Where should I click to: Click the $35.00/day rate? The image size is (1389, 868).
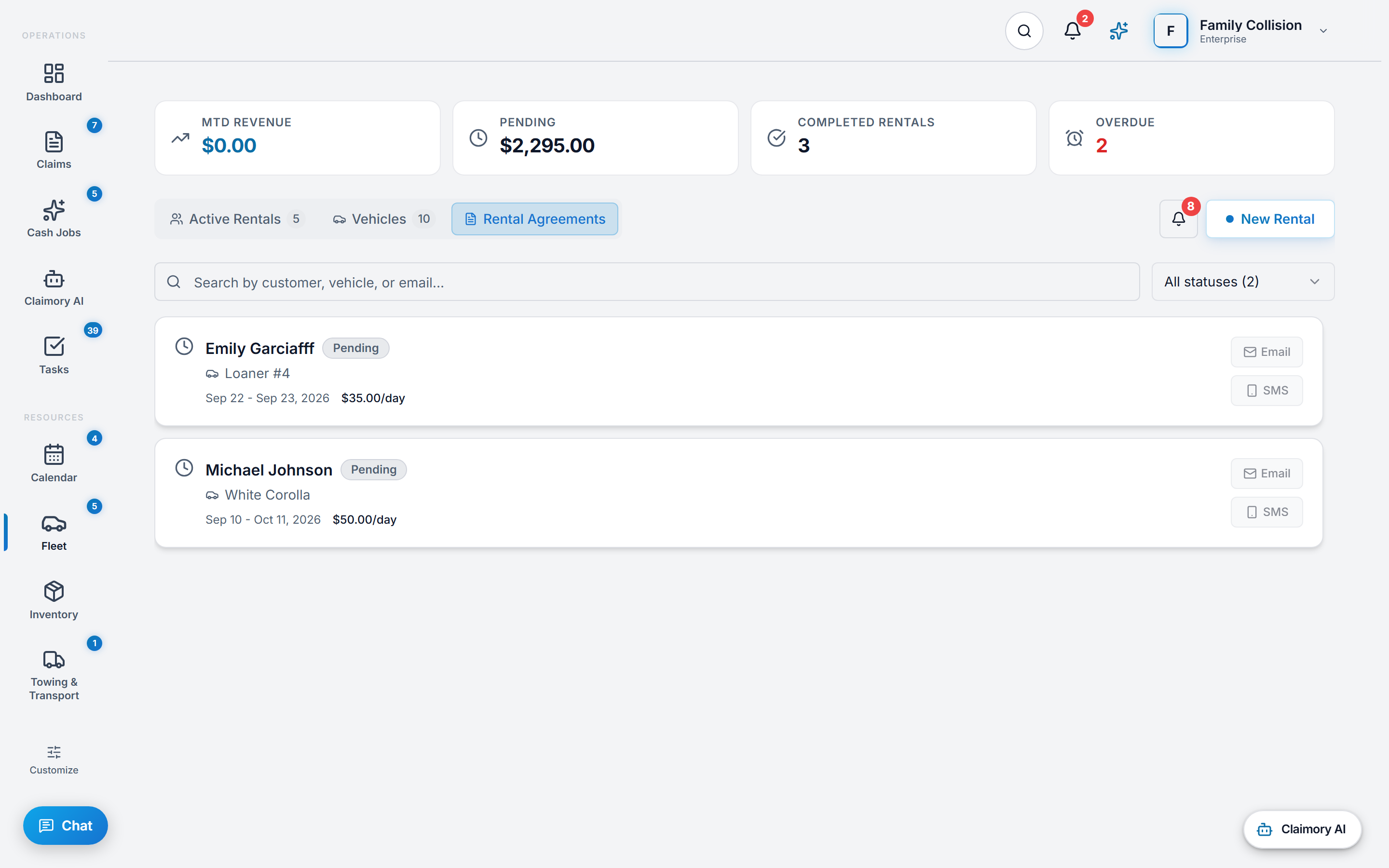coord(373,398)
